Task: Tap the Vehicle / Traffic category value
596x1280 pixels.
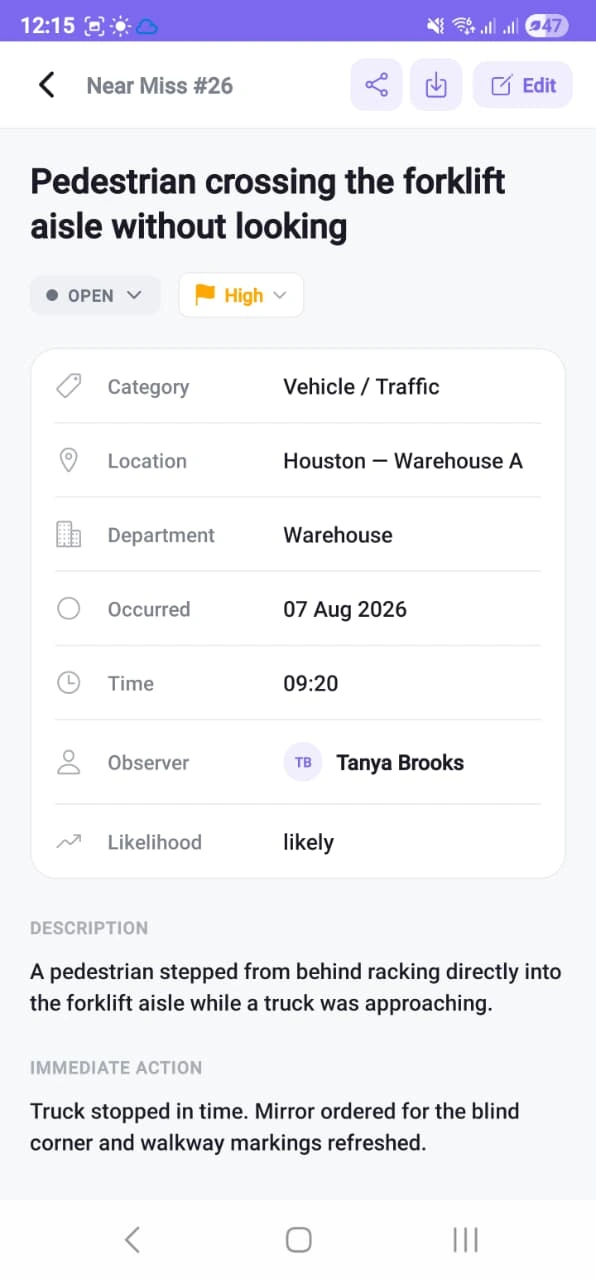Action: click(362, 387)
